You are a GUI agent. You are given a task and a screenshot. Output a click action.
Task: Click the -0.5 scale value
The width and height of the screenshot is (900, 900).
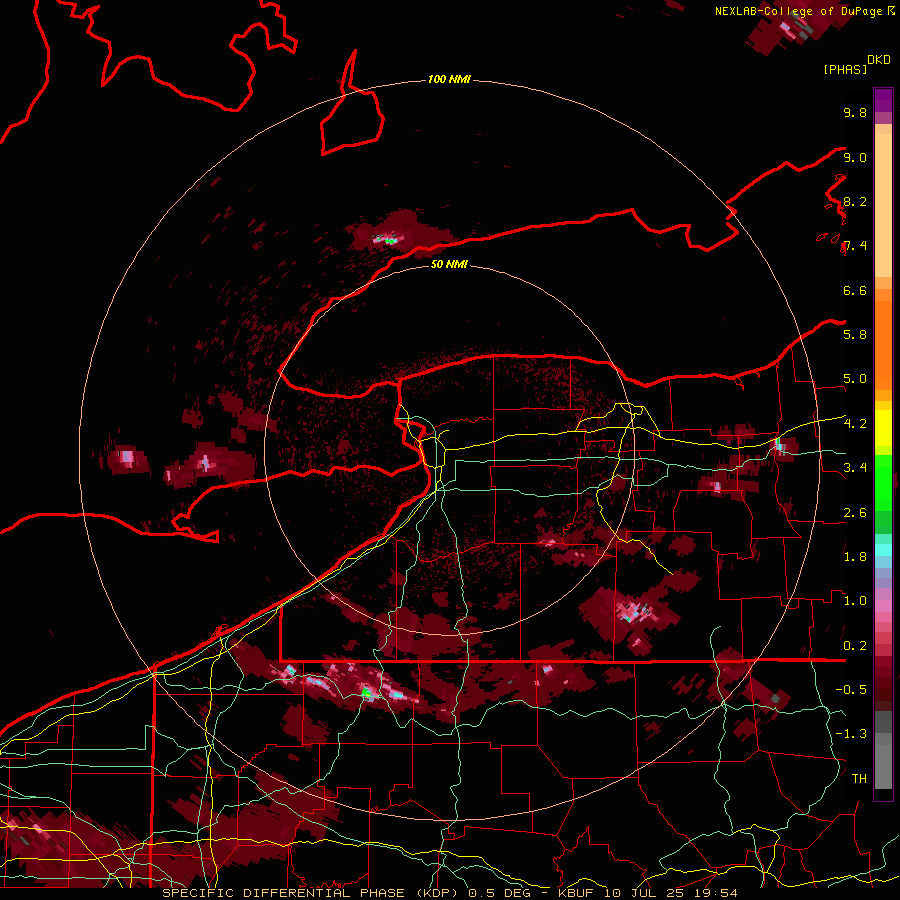click(x=851, y=690)
